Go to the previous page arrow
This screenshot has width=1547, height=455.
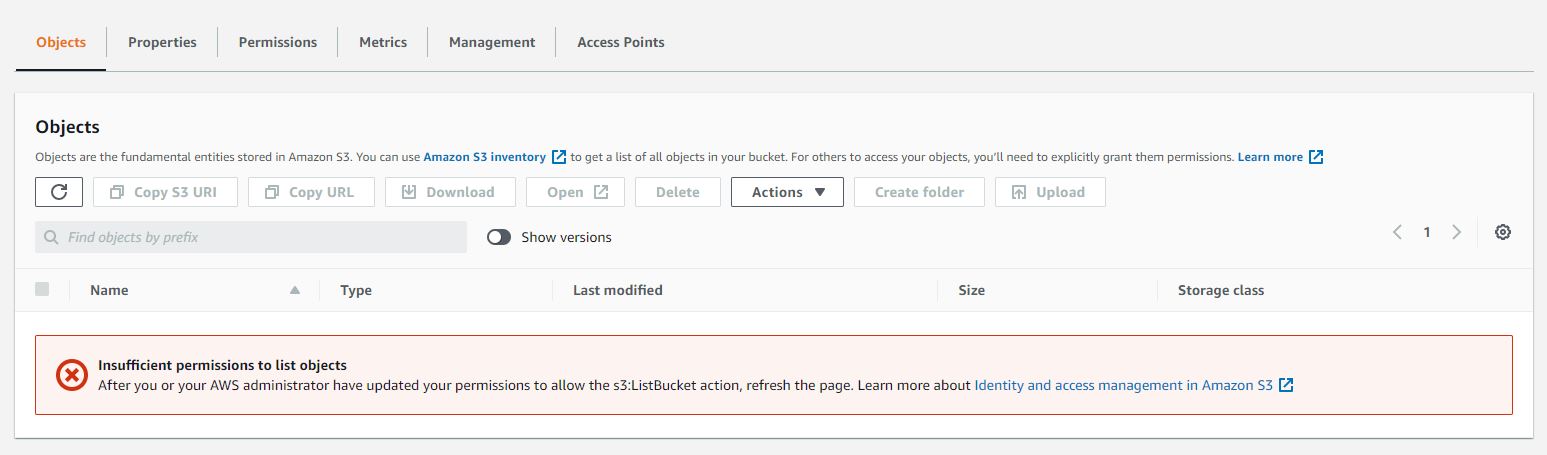1397,232
